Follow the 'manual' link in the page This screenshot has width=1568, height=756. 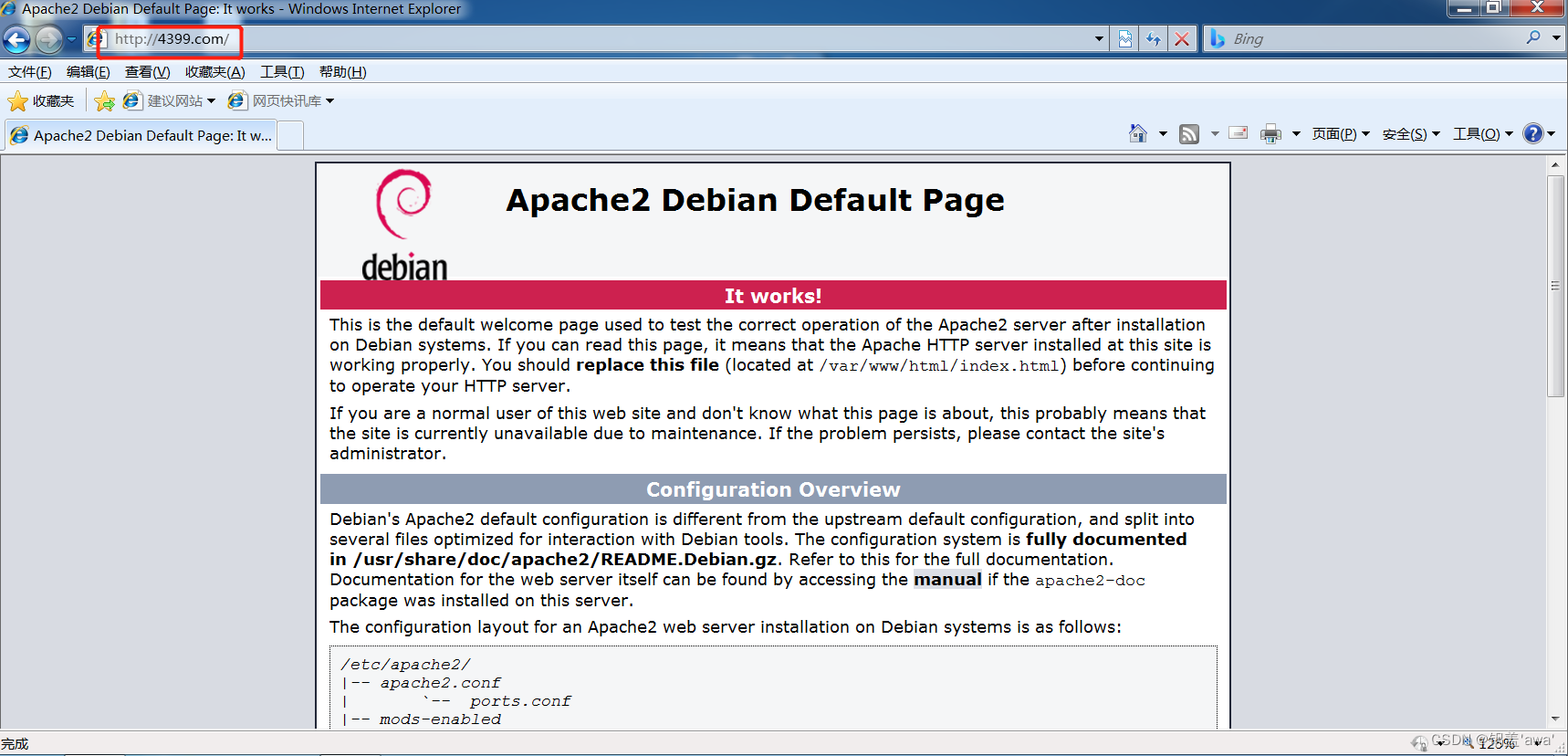tap(947, 580)
